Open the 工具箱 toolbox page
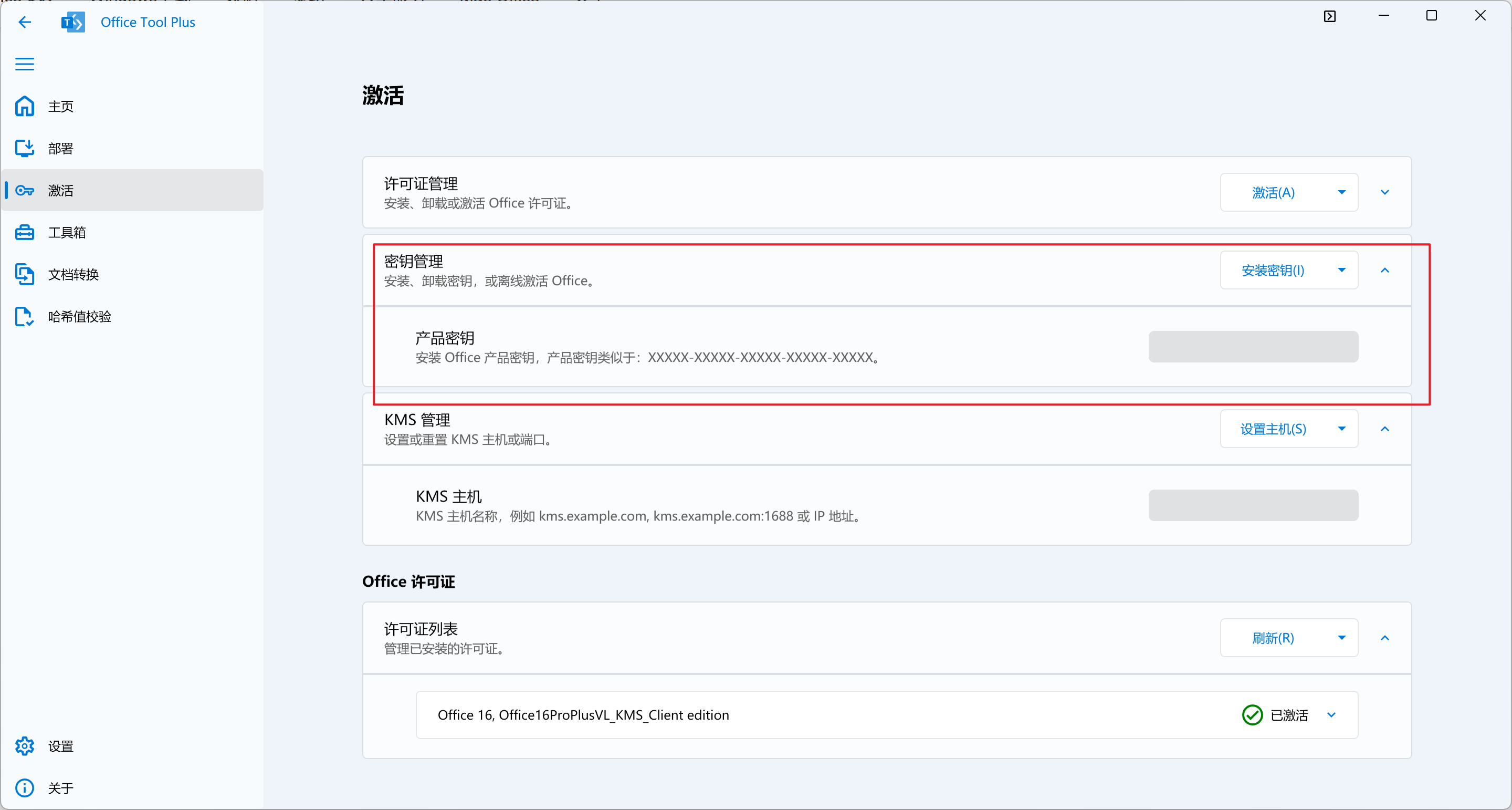Image resolution: width=1512 pixels, height=810 pixels. point(66,233)
